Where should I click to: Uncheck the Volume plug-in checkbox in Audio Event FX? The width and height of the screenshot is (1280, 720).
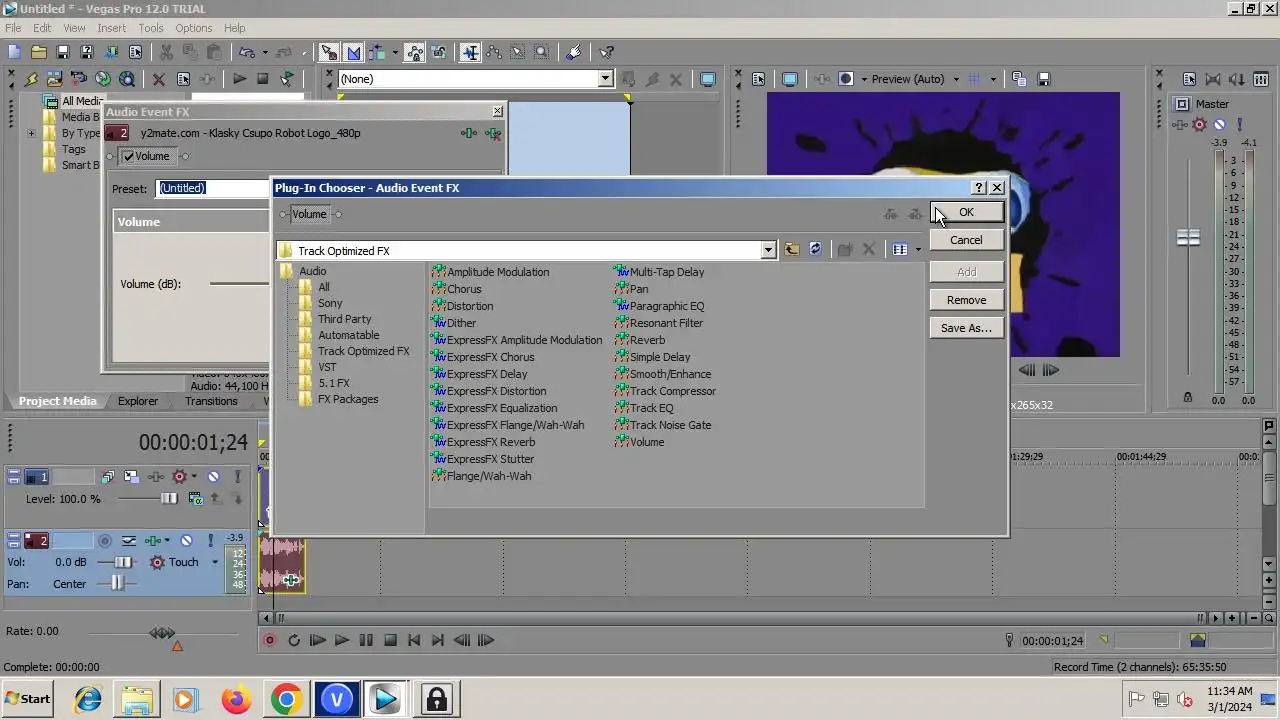[129, 156]
